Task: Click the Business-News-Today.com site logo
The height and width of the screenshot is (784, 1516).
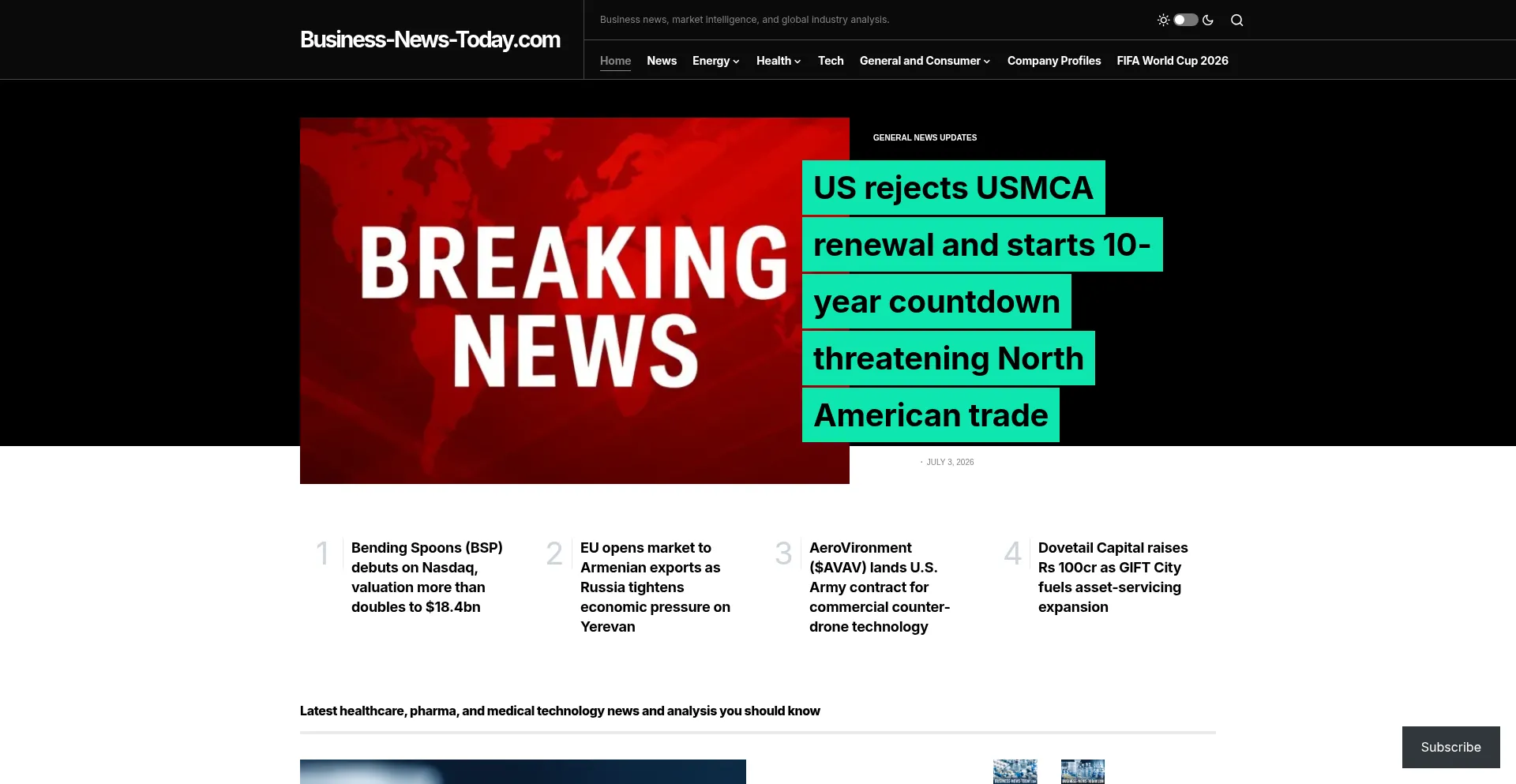Action: click(430, 39)
